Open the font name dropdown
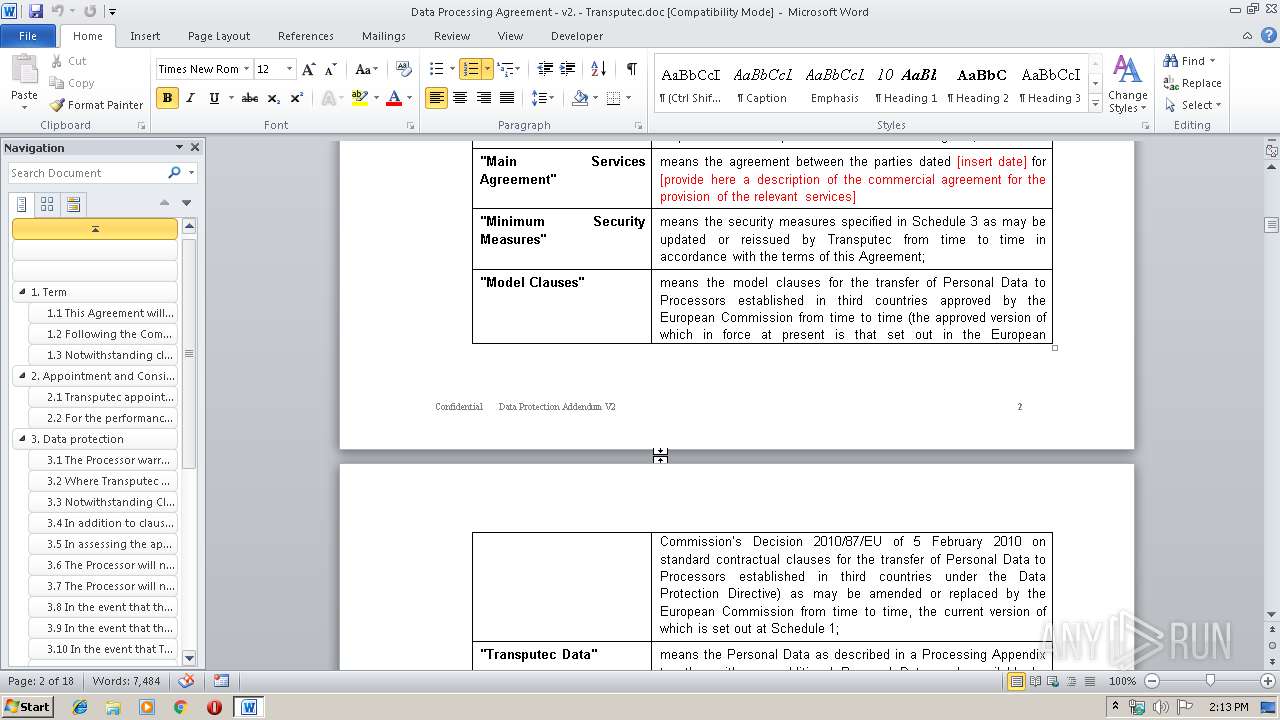This screenshot has width=1280, height=720. [x=246, y=69]
